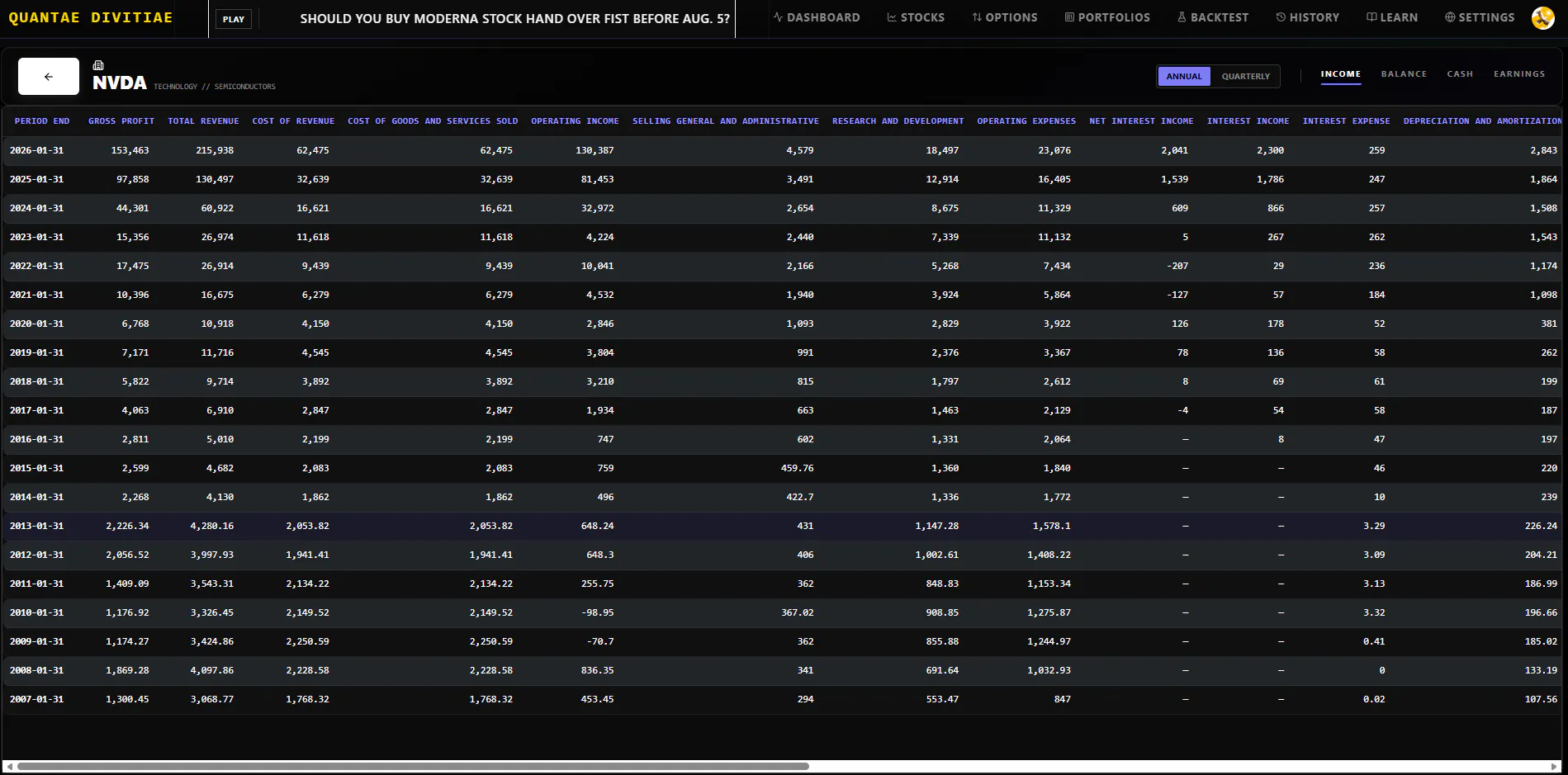The width and height of the screenshot is (1568, 775).
Task: Click the Semiconductors industry label
Action: pyautogui.click(x=245, y=87)
